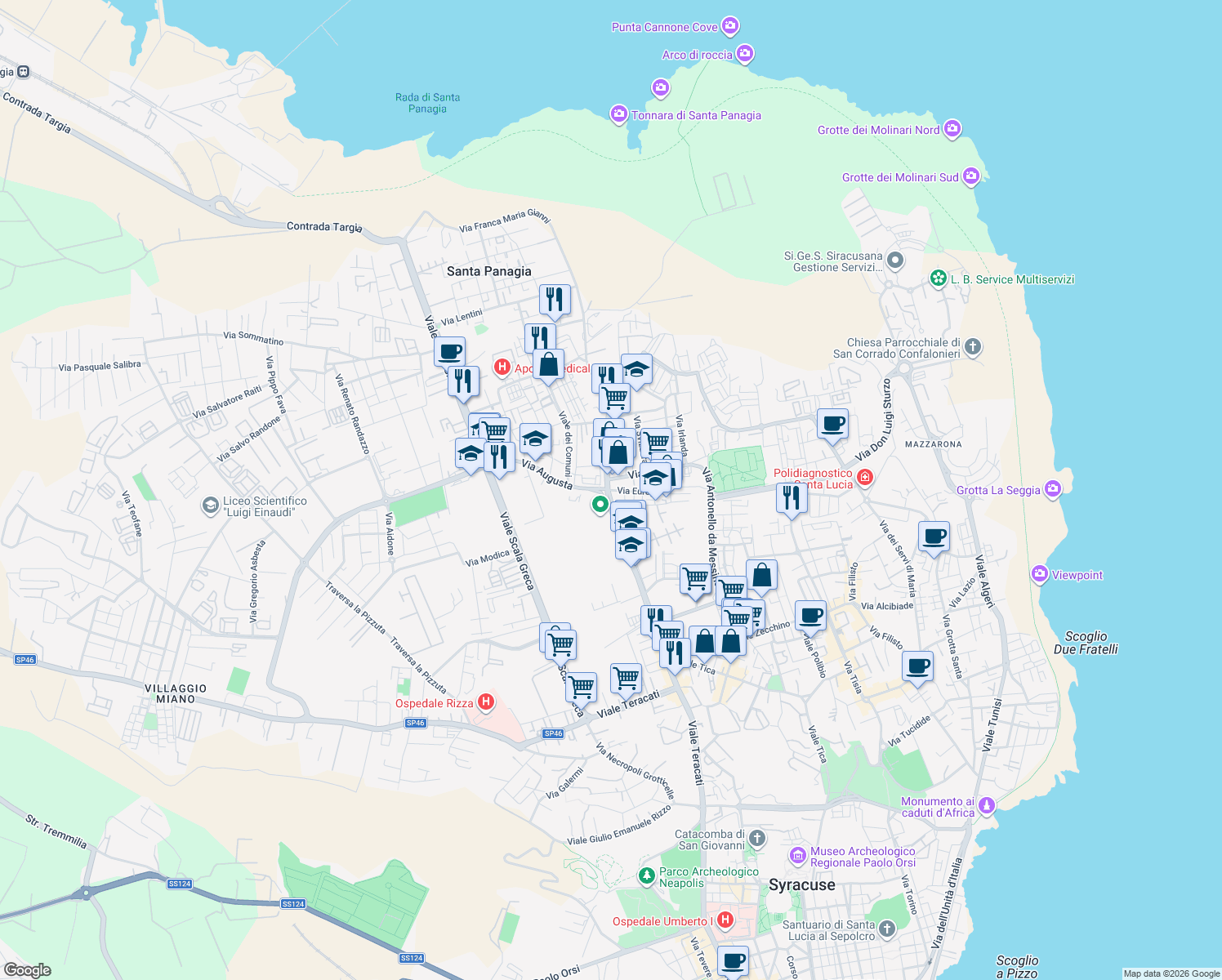Open the Viewpoint marker on the east coast
Screen dimensions: 1222x980
point(1040,574)
